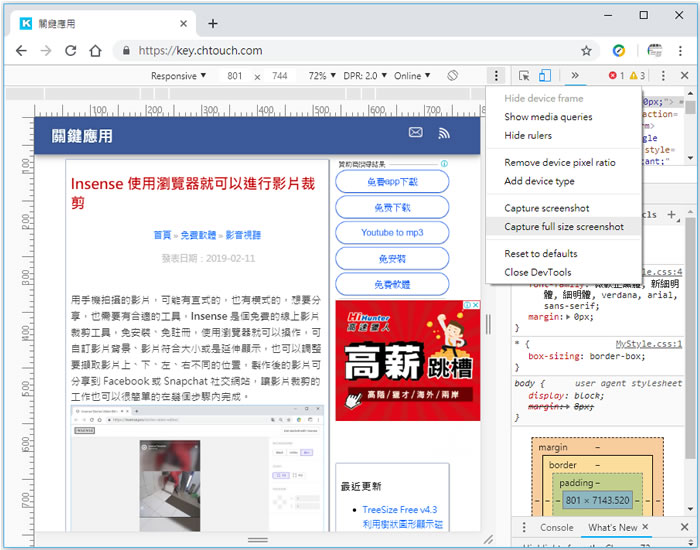Open the Online network throttling dropdown
The width and height of the screenshot is (700, 550).
[412, 76]
